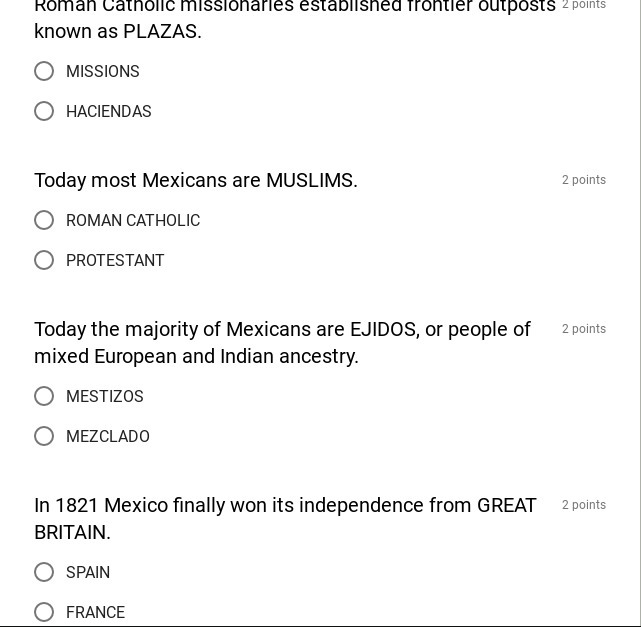The image size is (641, 627).
Task: Click the 1821 independence question text
Action: pos(285,518)
